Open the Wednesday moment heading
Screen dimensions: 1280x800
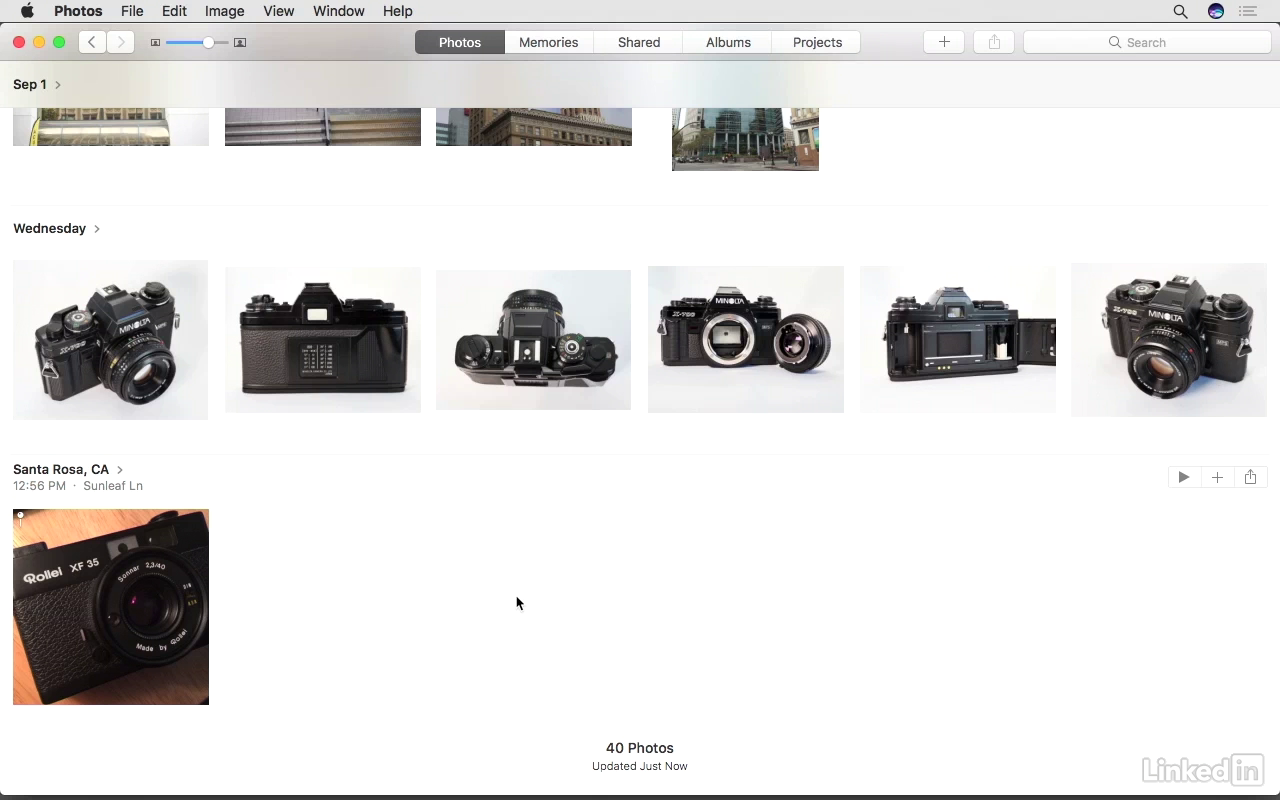[50, 228]
